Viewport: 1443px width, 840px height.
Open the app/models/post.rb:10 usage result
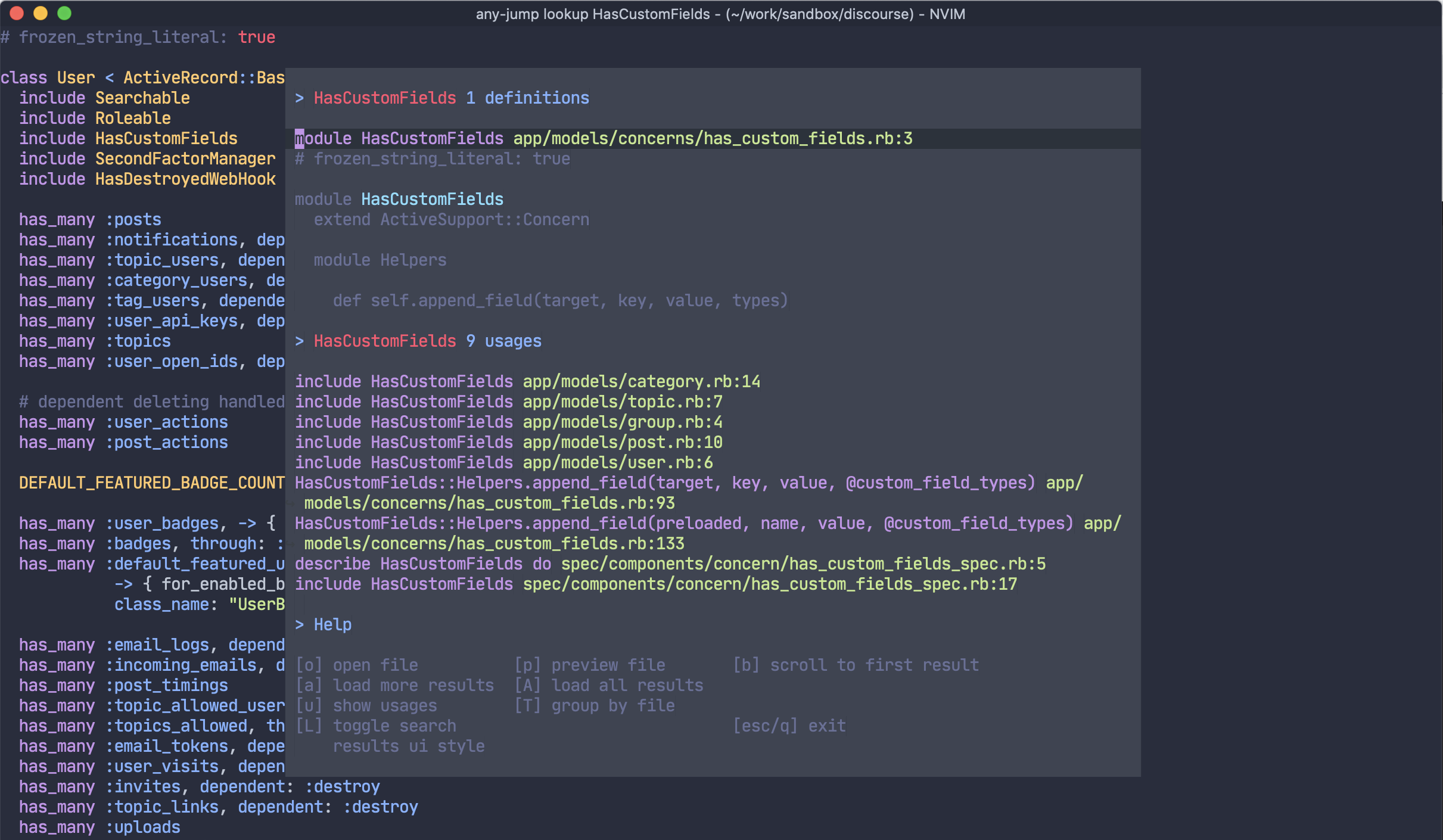click(x=622, y=443)
